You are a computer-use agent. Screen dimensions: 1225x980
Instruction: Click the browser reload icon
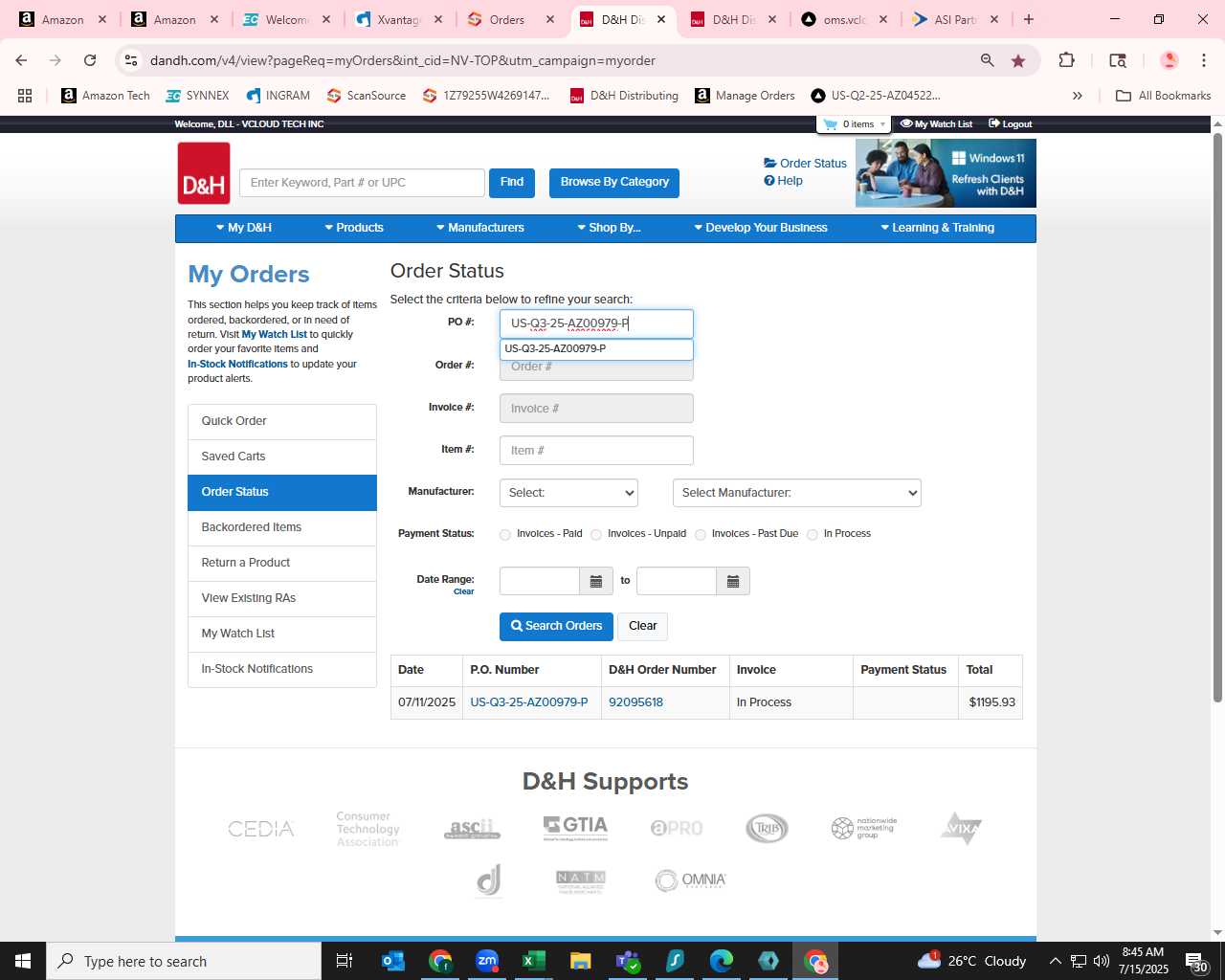click(90, 60)
